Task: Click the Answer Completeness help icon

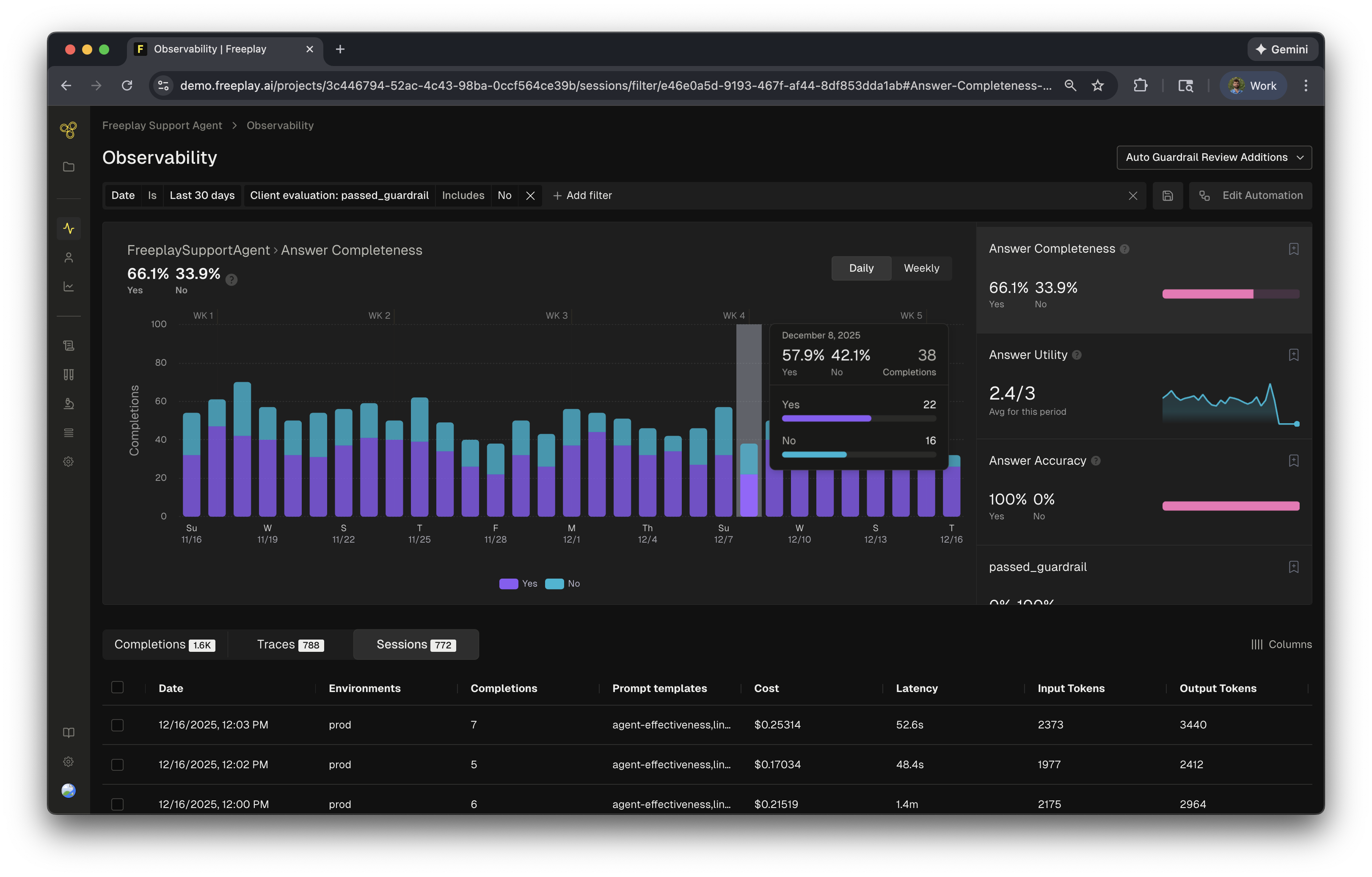Action: tap(1124, 249)
